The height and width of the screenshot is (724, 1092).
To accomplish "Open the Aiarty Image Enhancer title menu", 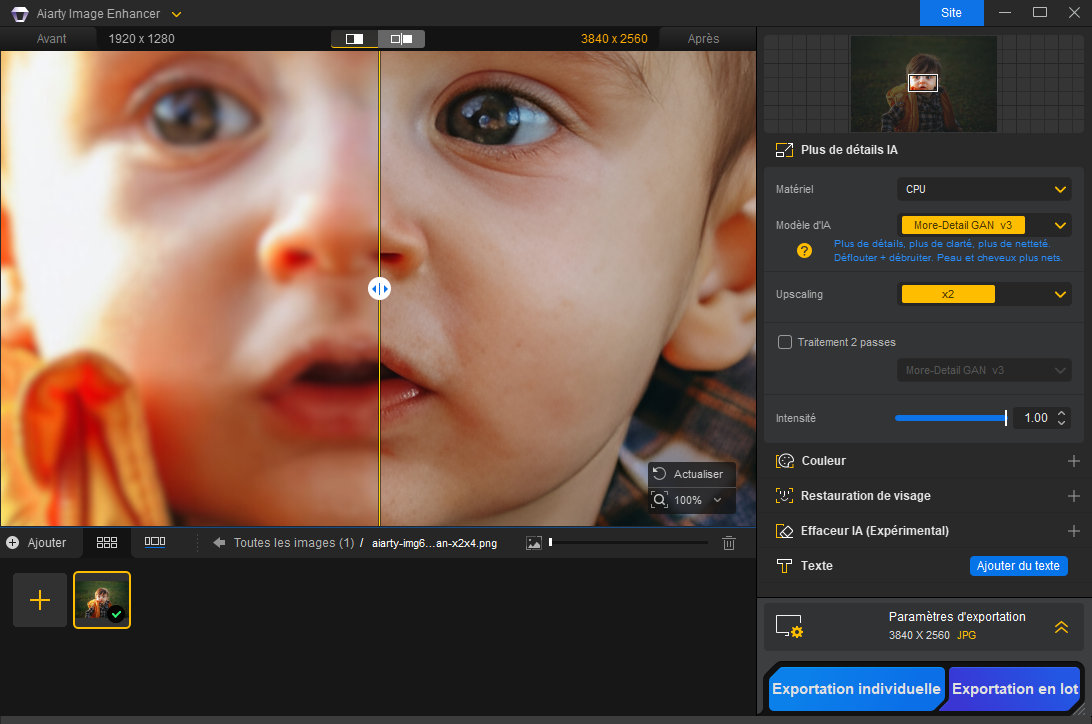I will pos(177,14).
